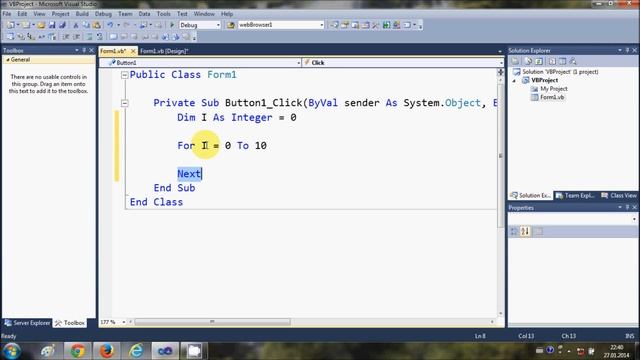Click the Open File folder icon
The height and width of the screenshot is (360, 640).
click(41, 25)
